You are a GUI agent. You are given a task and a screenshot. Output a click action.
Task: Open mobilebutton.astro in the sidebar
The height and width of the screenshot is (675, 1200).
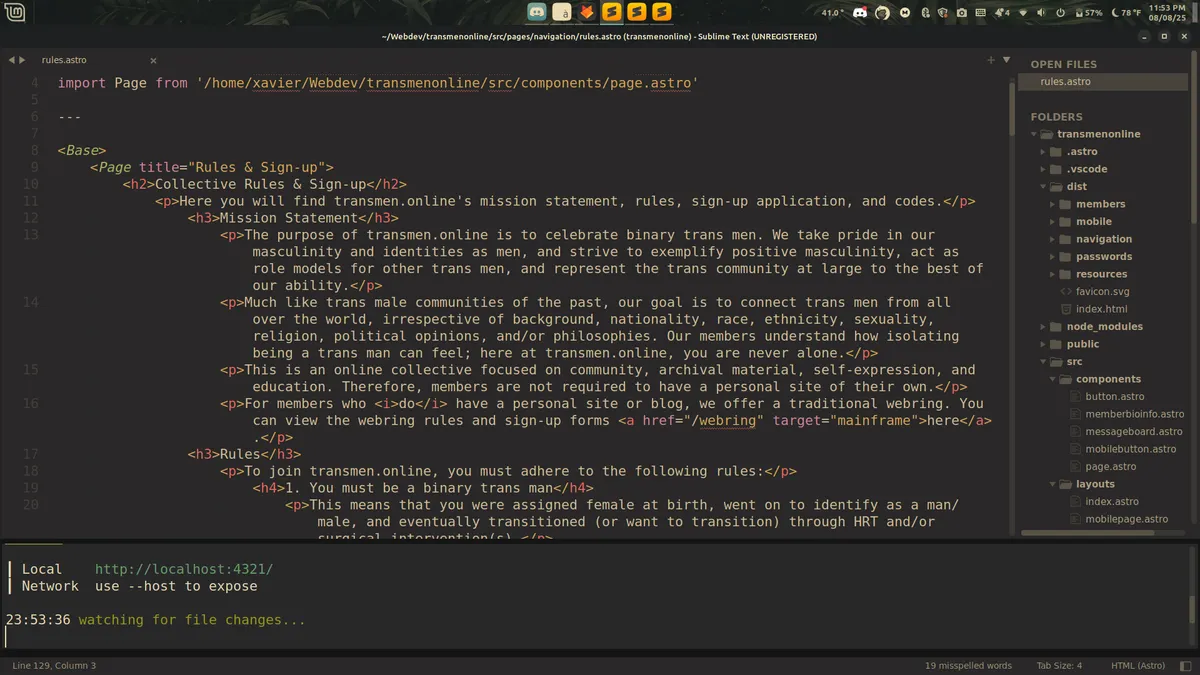click(1130, 449)
